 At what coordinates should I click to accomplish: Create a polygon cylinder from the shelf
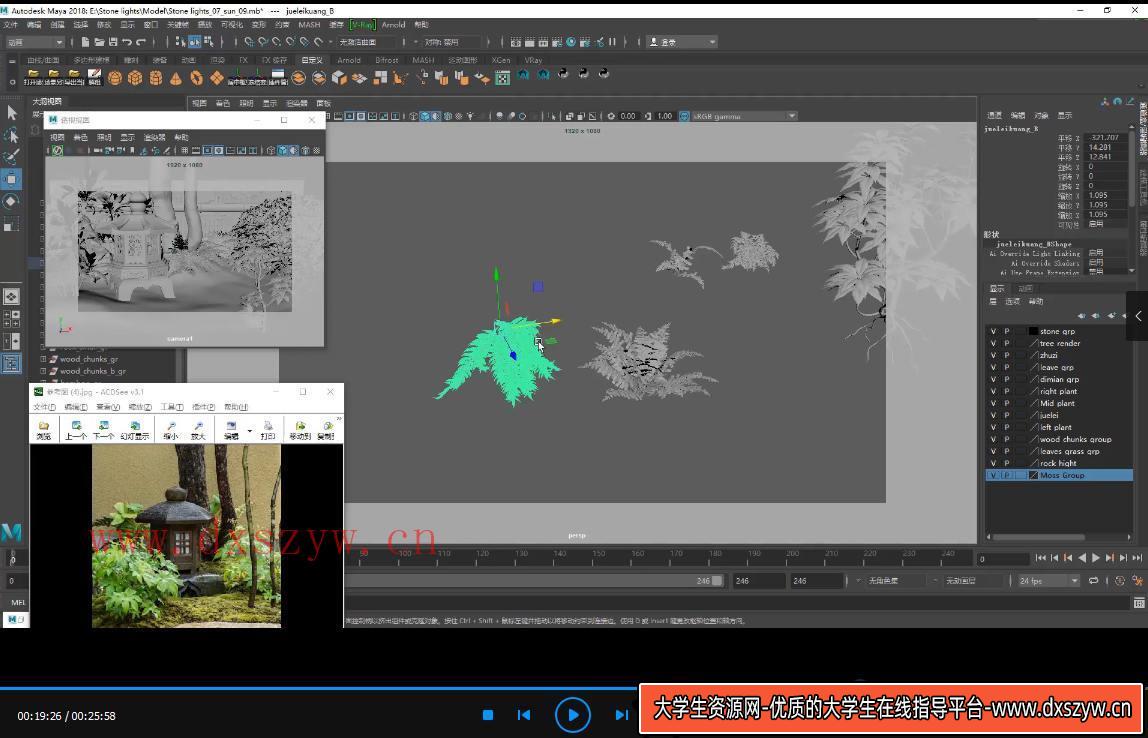[155, 78]
